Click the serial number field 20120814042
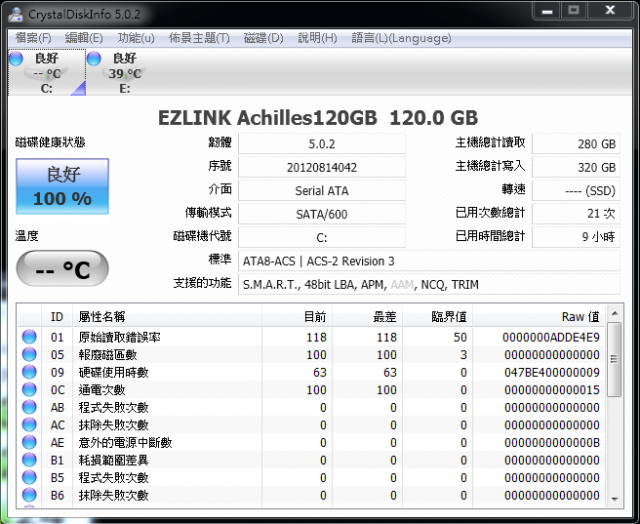 pyautogui.click(x=322, y=167)
